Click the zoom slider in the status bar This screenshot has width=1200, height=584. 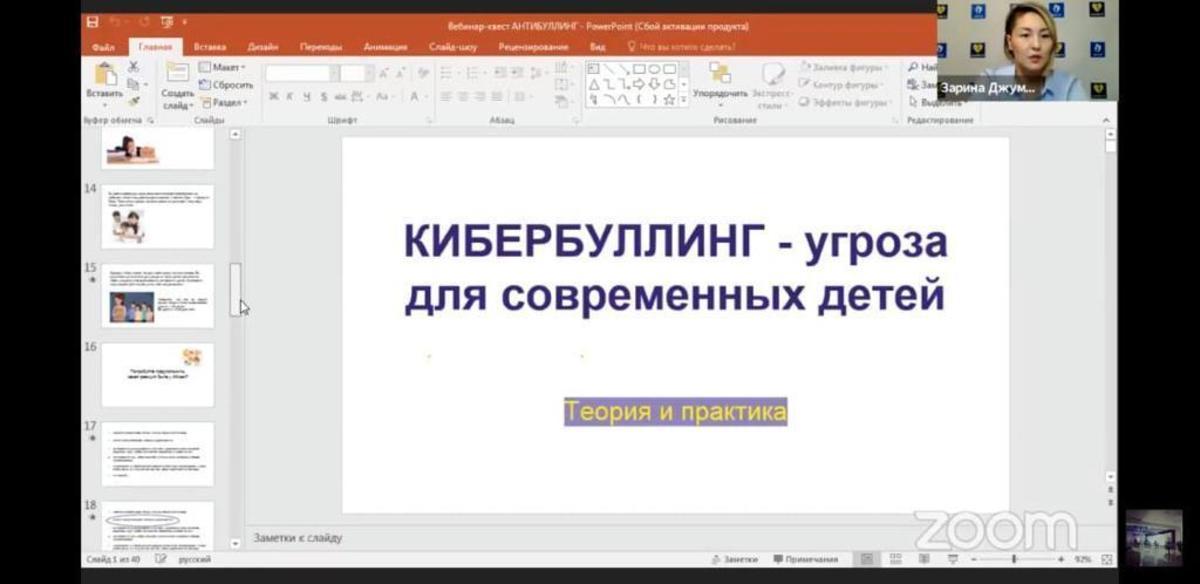point(1014,559)
